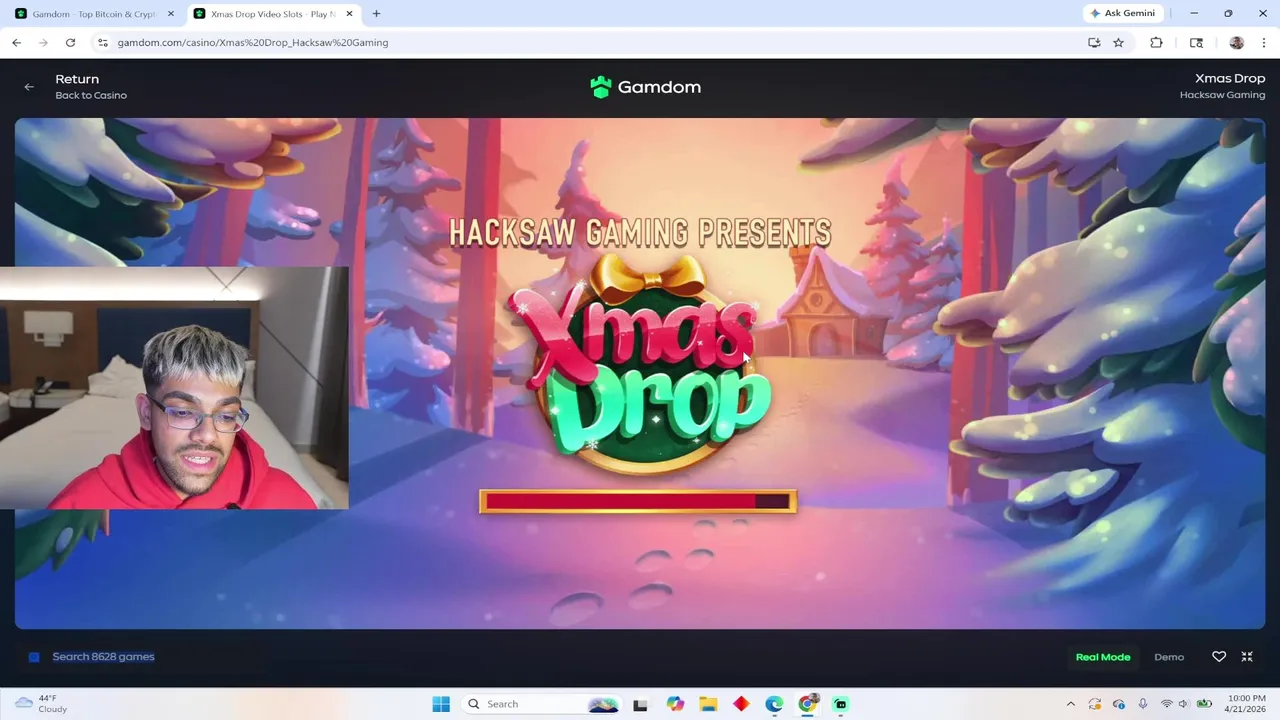Screen dimensions: 1280x720
Task: Go back with browser back arrow
Action: tap(16, 42)
